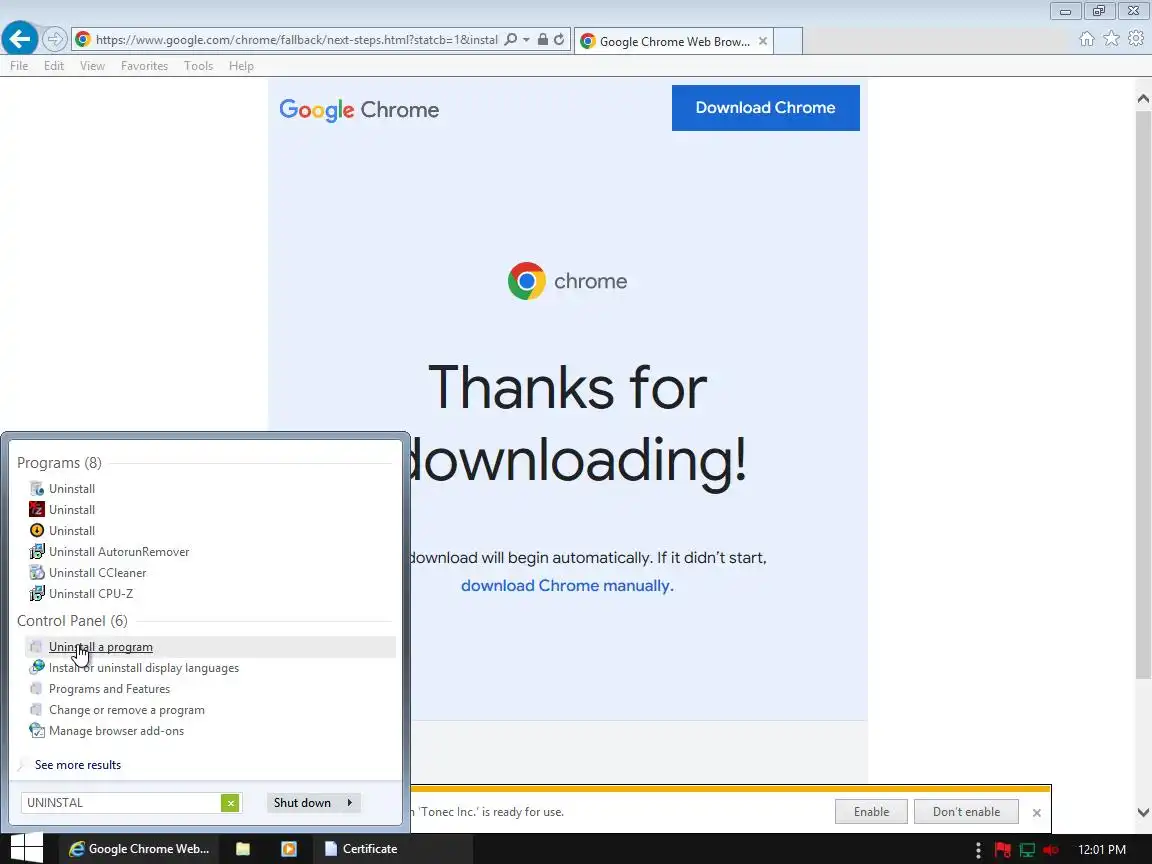Click the 12:01 PM clock
This screenshot has height=864, width=1152.
click(x=1101, y=849)
